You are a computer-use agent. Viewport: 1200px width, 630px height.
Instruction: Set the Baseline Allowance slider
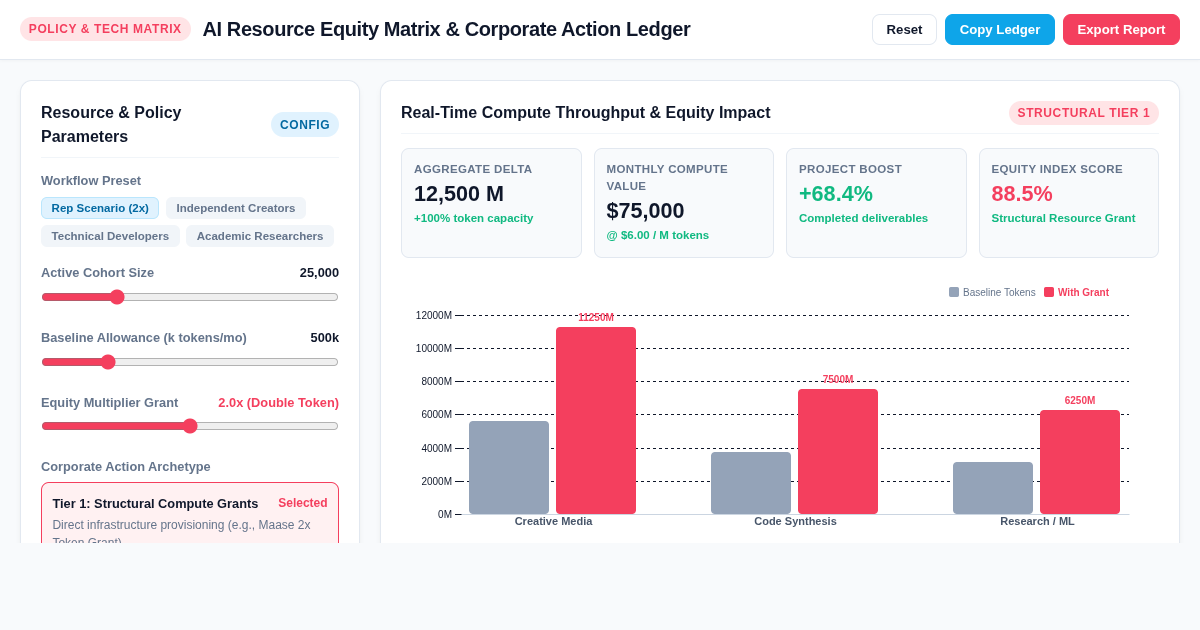click(x=190, y=362)
